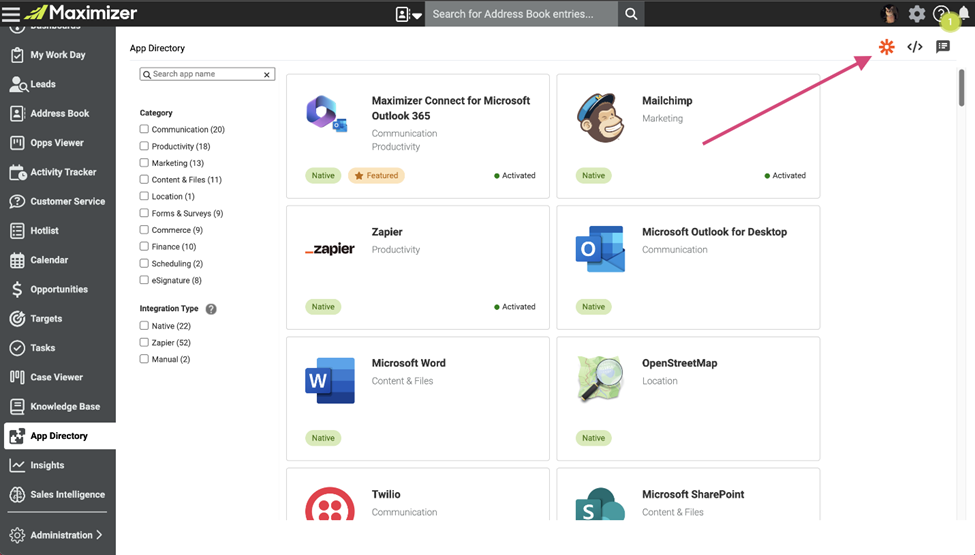Click the Native badge on Microsoft Word

point(323,438)
